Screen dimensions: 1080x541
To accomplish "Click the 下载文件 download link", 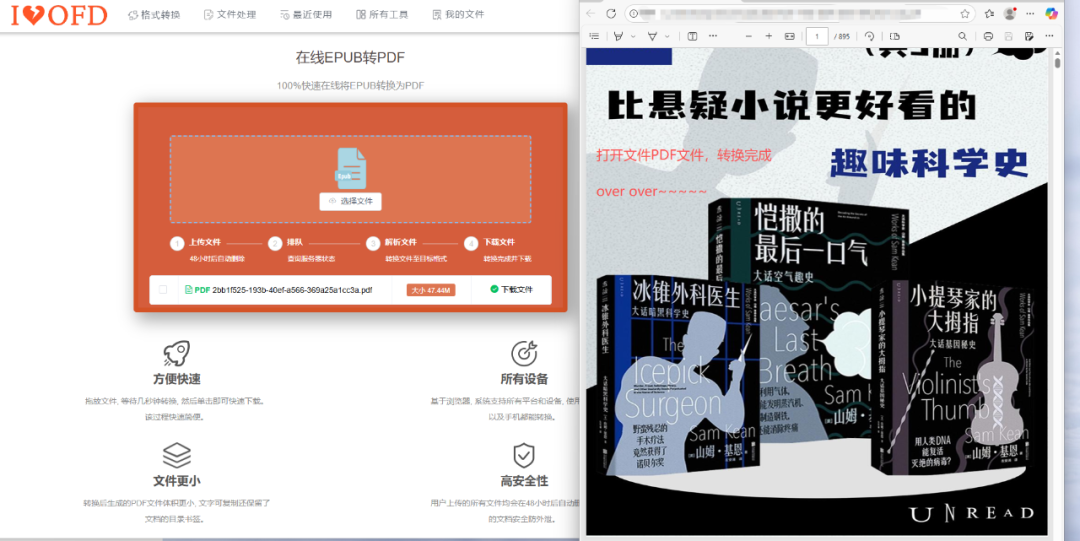I will [x=511, y=289].
